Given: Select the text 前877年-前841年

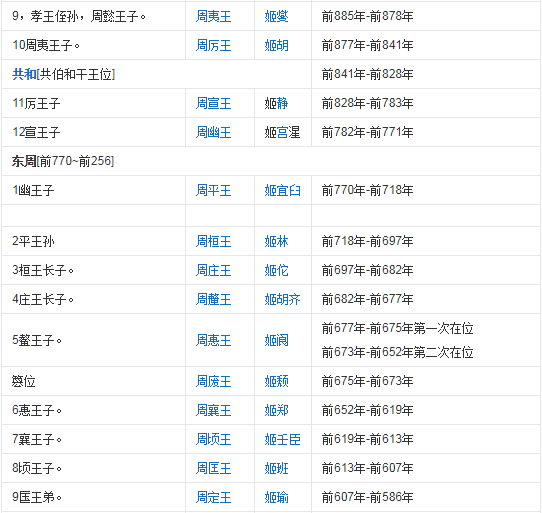Looking at the screenshot, I should [x=367, y=45].
